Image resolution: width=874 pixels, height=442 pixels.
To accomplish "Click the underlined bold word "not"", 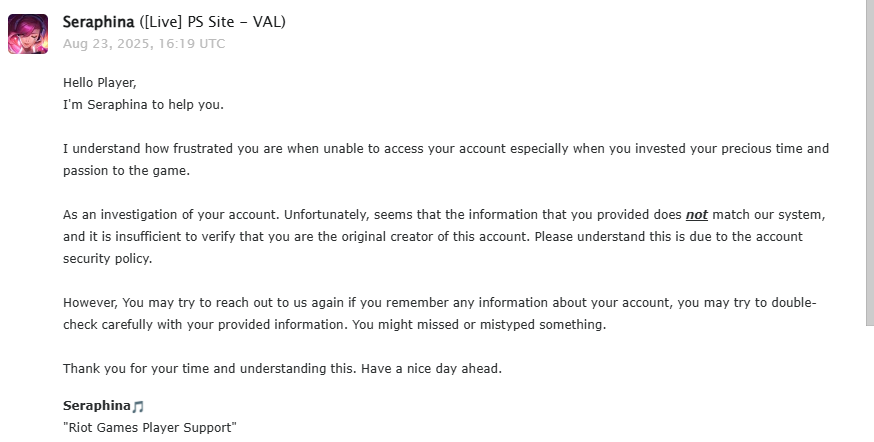I will [x=697, y=215].
